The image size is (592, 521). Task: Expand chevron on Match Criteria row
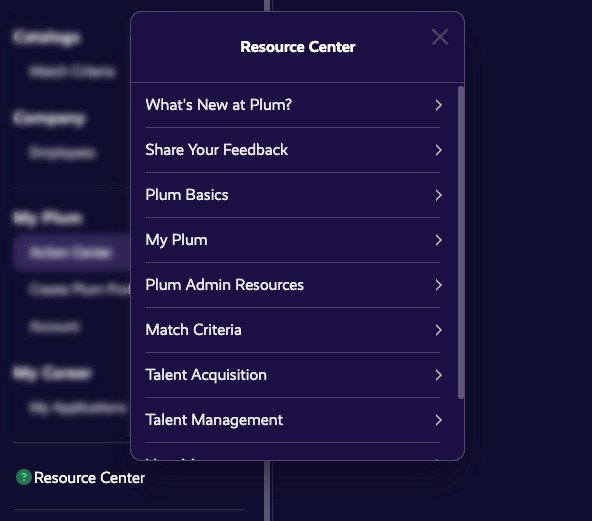(x=438, y=330)
